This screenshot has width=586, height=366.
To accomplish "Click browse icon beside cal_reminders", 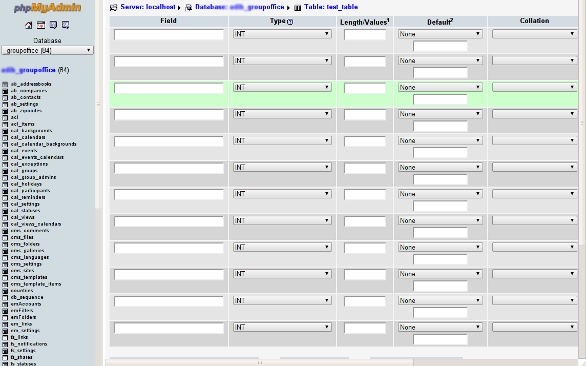I will pos(5,197).
